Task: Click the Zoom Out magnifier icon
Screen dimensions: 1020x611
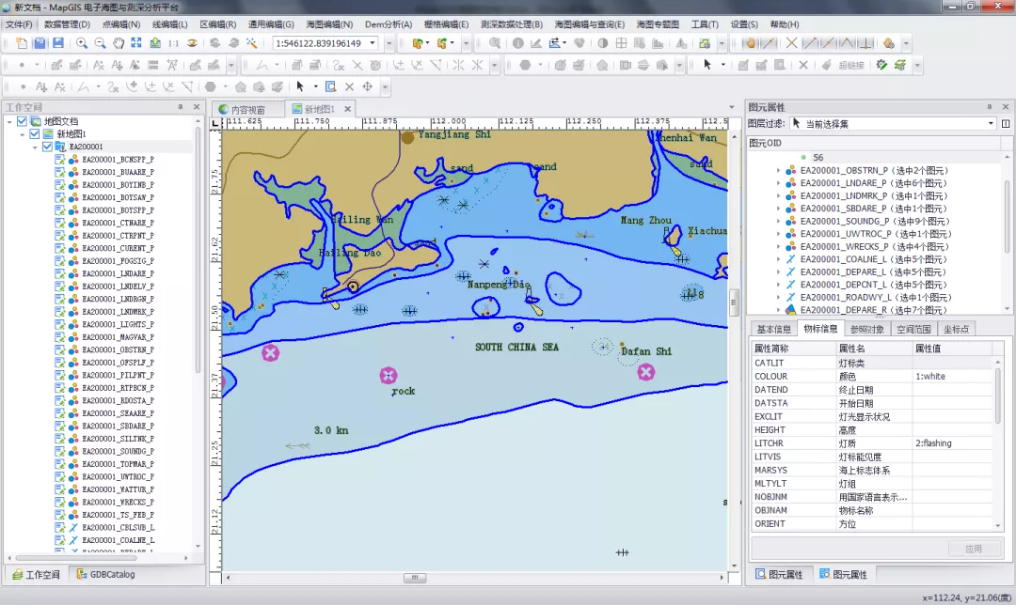Action: click(100, 44)
